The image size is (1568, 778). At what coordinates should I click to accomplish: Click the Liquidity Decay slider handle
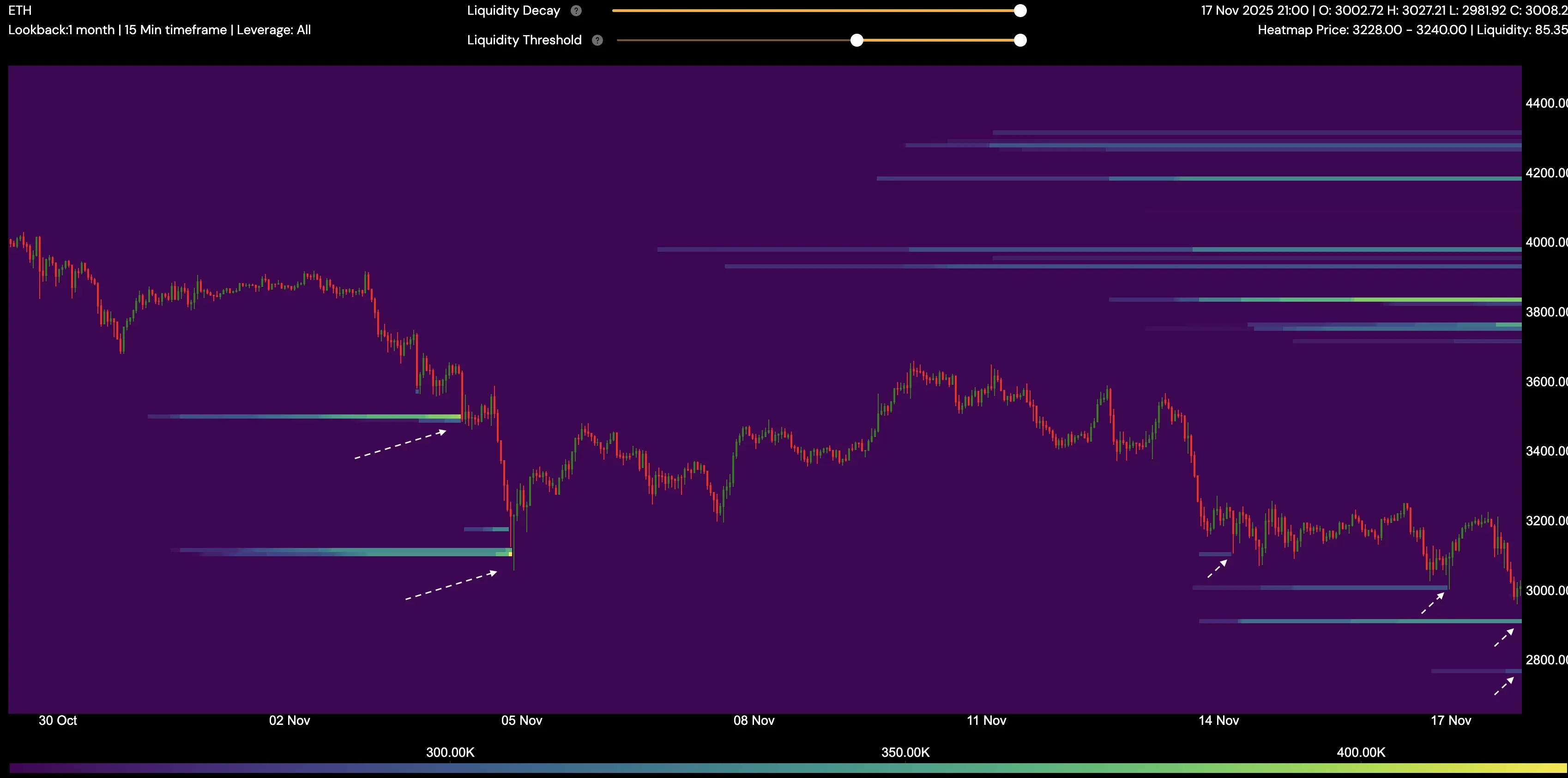point(1020,10)
